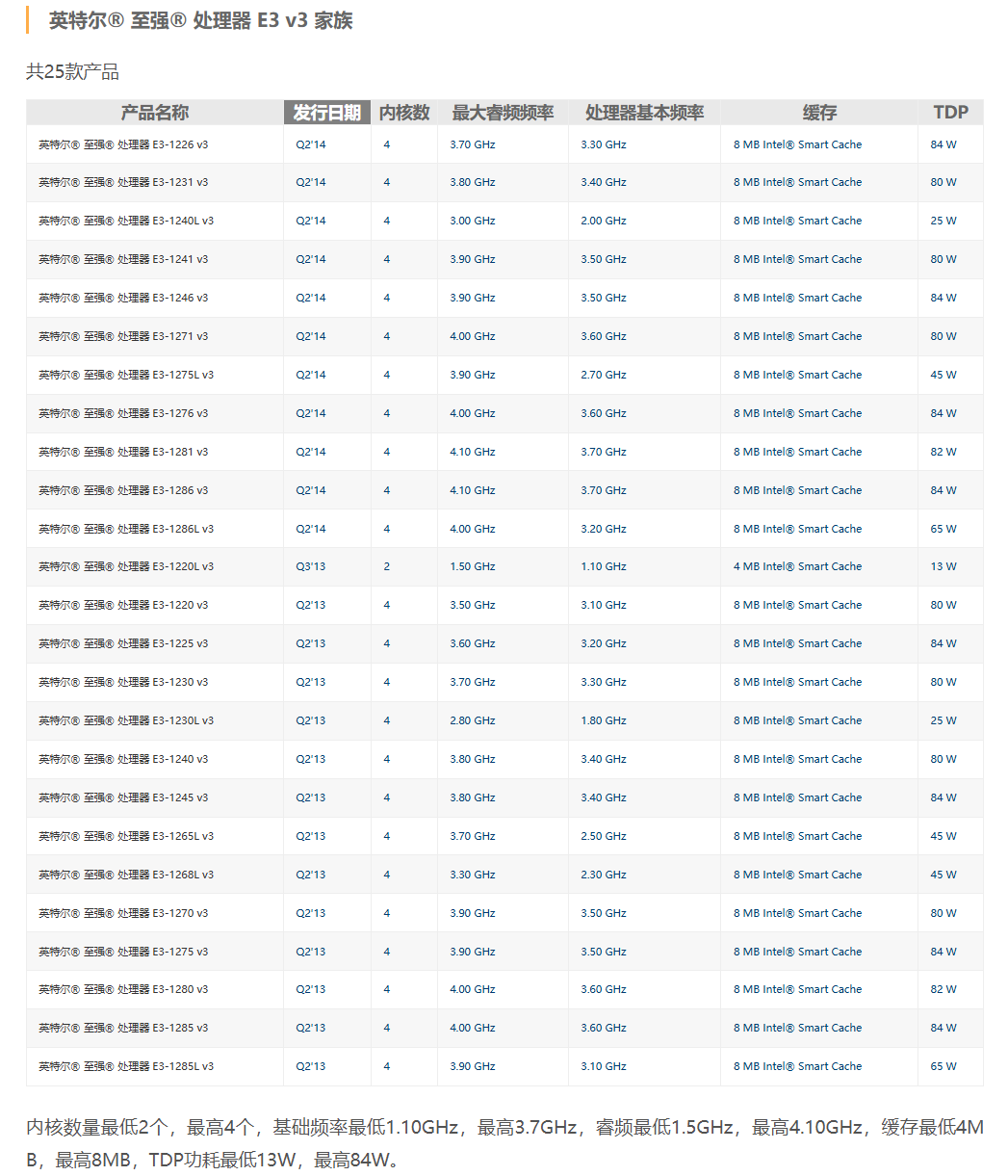Open the E3-1286L v3 link

click(x=126, y=529)
